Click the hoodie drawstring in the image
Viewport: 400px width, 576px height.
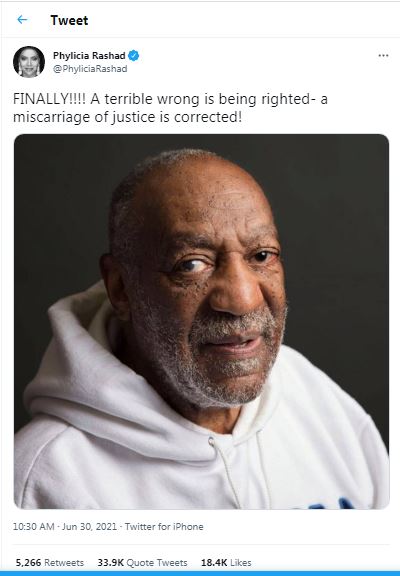(x=225, y=472)
